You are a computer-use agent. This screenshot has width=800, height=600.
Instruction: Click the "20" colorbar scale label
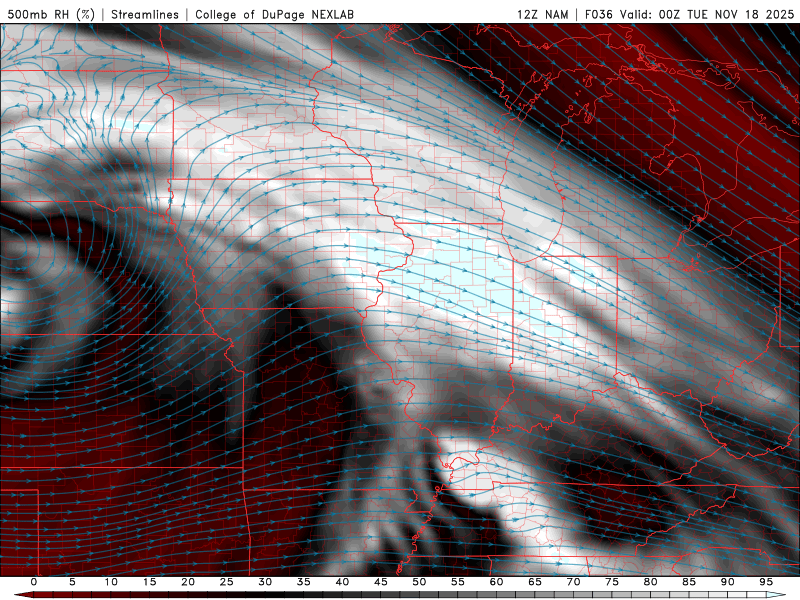188,582
